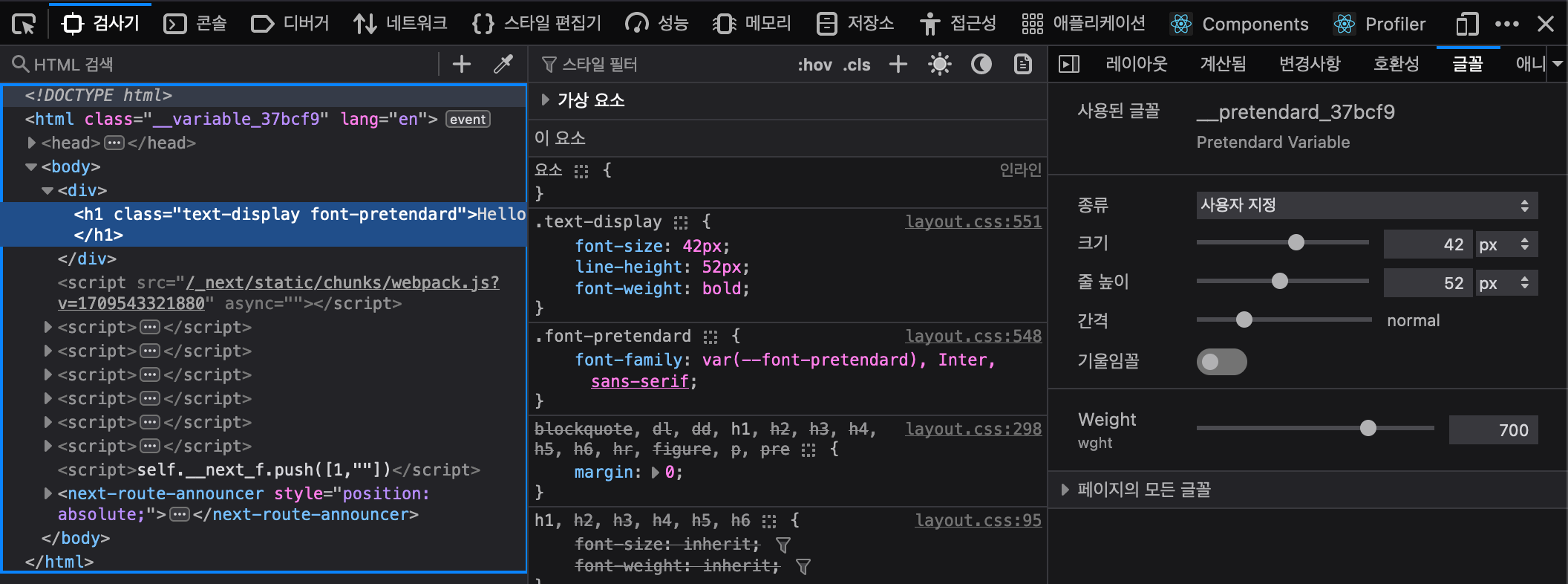Click the create new node plus icon
1568x584 pixels.
click(462, 64)
